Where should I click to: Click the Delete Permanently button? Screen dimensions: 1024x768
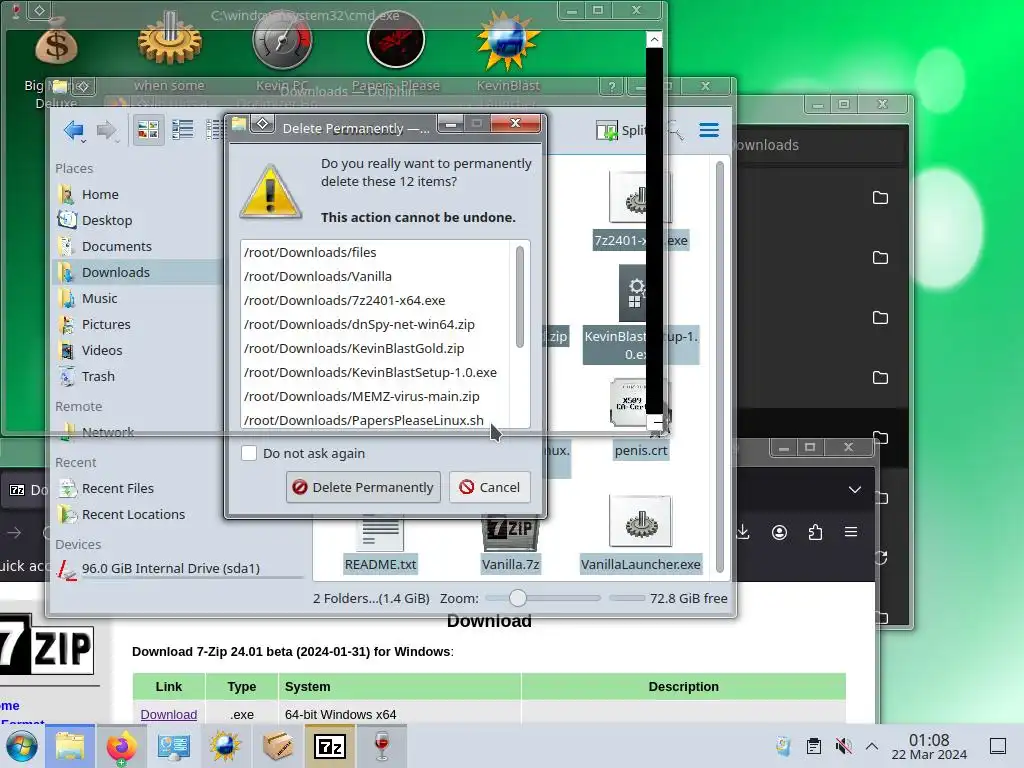coord(363,487)
